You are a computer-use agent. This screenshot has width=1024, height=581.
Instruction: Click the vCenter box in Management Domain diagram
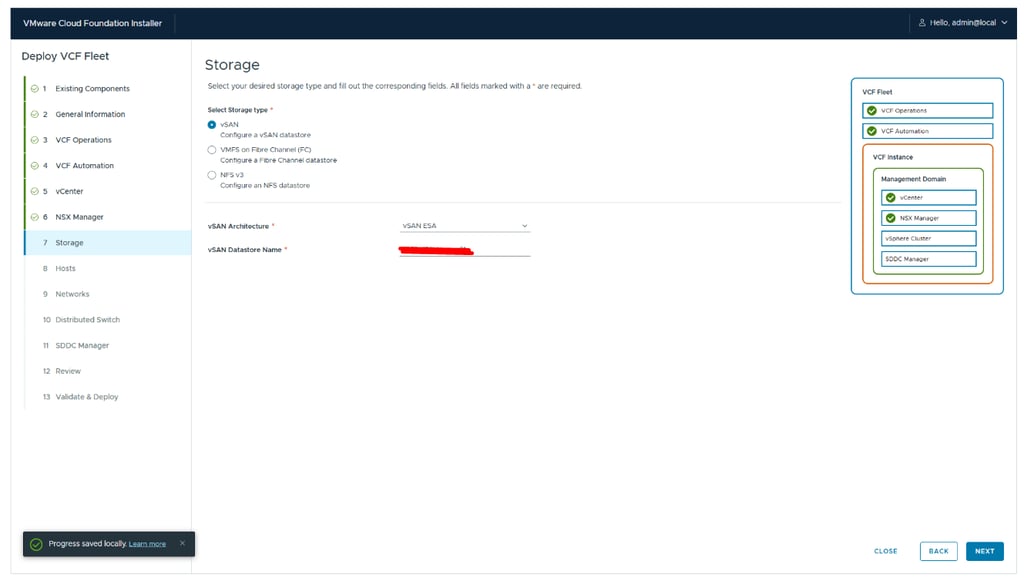coord(929,198)
